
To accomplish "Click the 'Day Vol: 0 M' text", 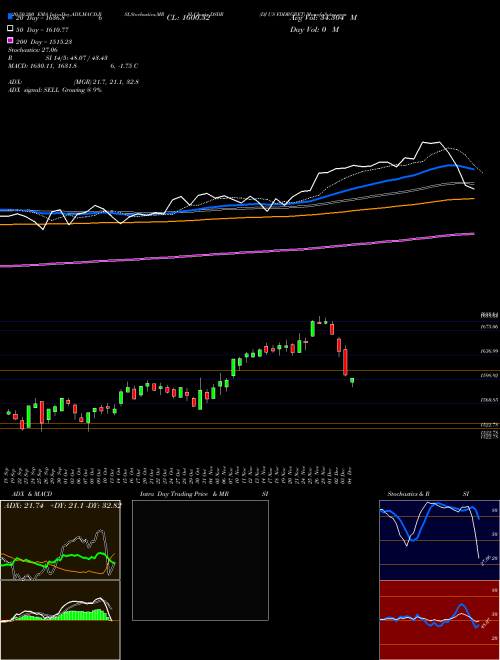I will (314, 30).
